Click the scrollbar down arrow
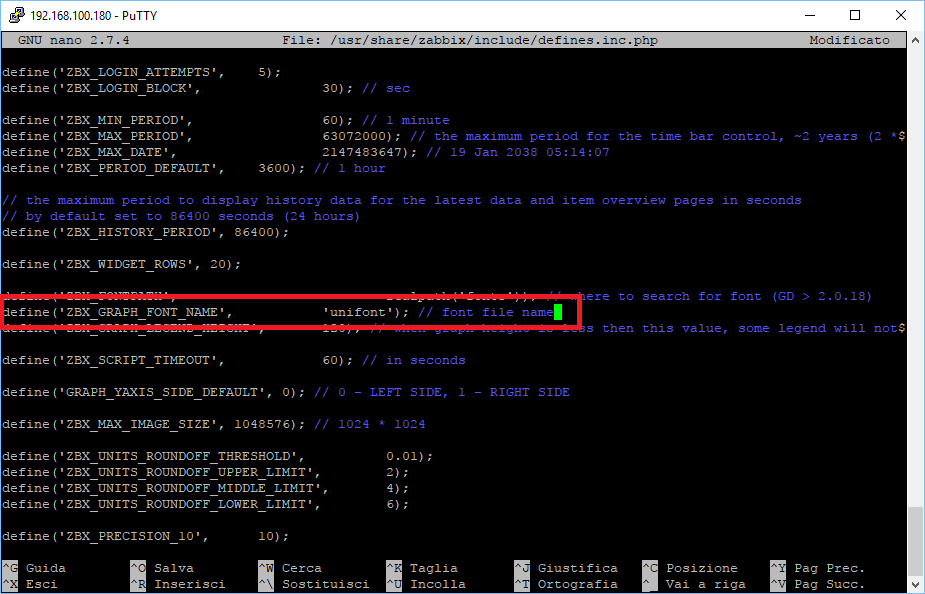Image resolution: width=925 pixels, height=594 pixels. [915, 585]
